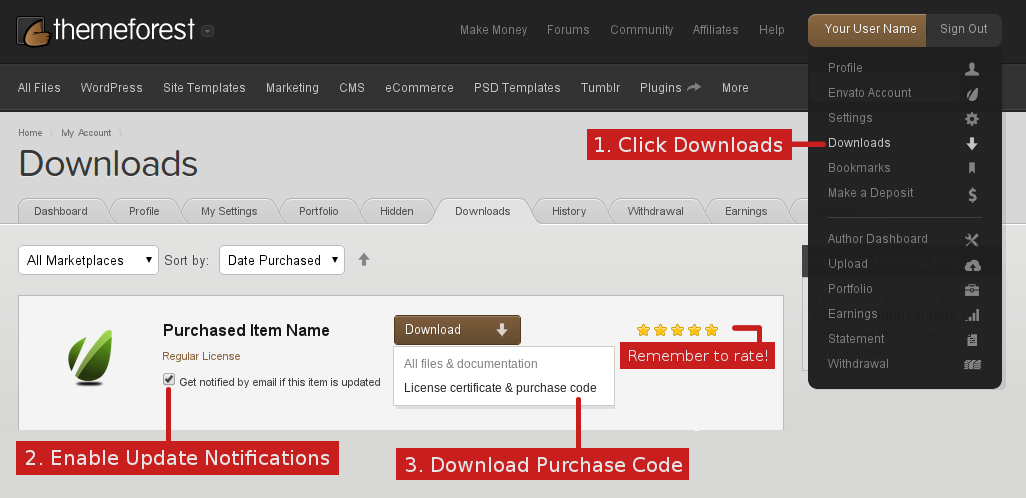The width and height of the screenshot is (1026, 498).
Task: Click the person icon beside Profile
Action: 971,69
